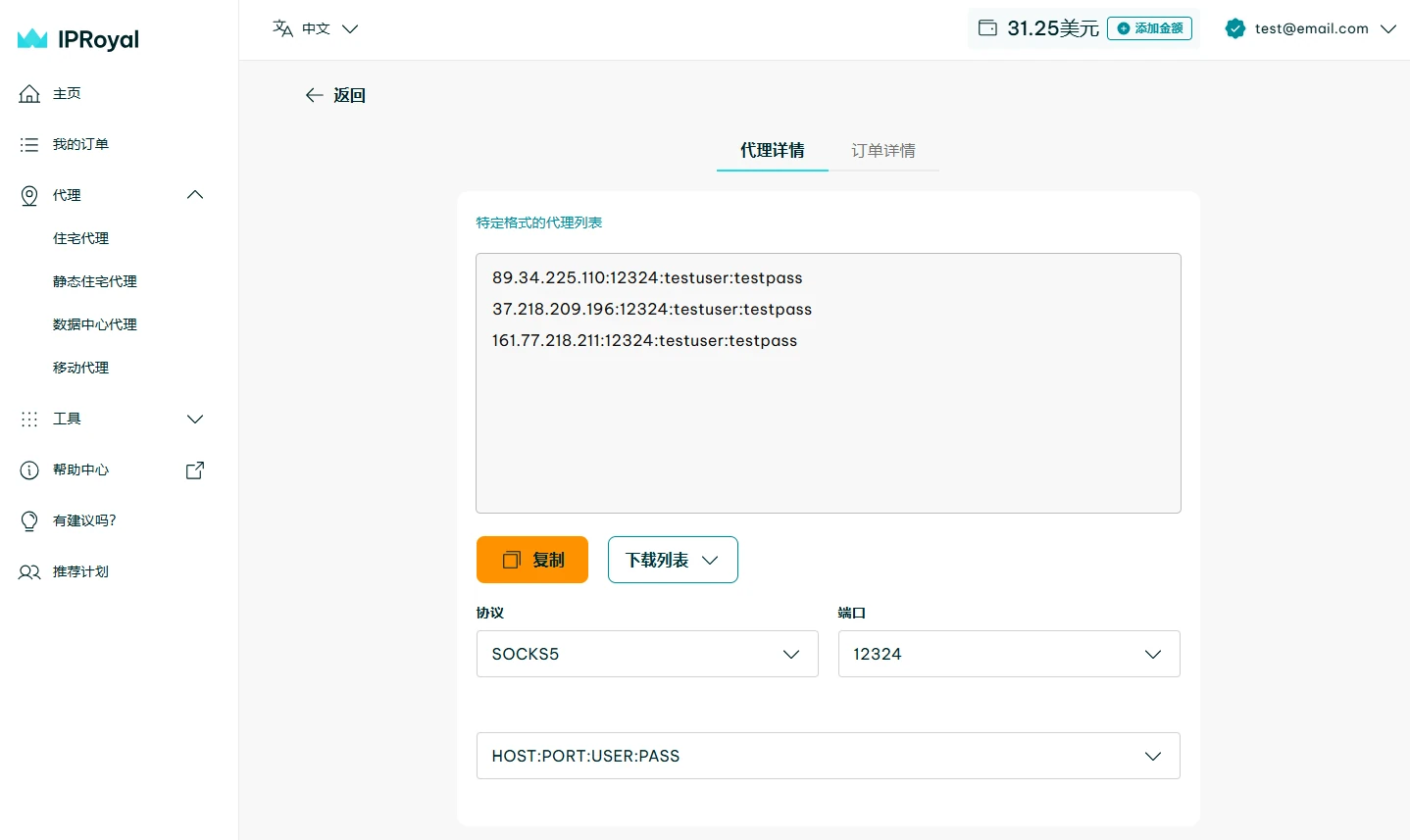Click the list icon beside 我的订单
Screen dimensions: 1410x840
pos(29,145)
